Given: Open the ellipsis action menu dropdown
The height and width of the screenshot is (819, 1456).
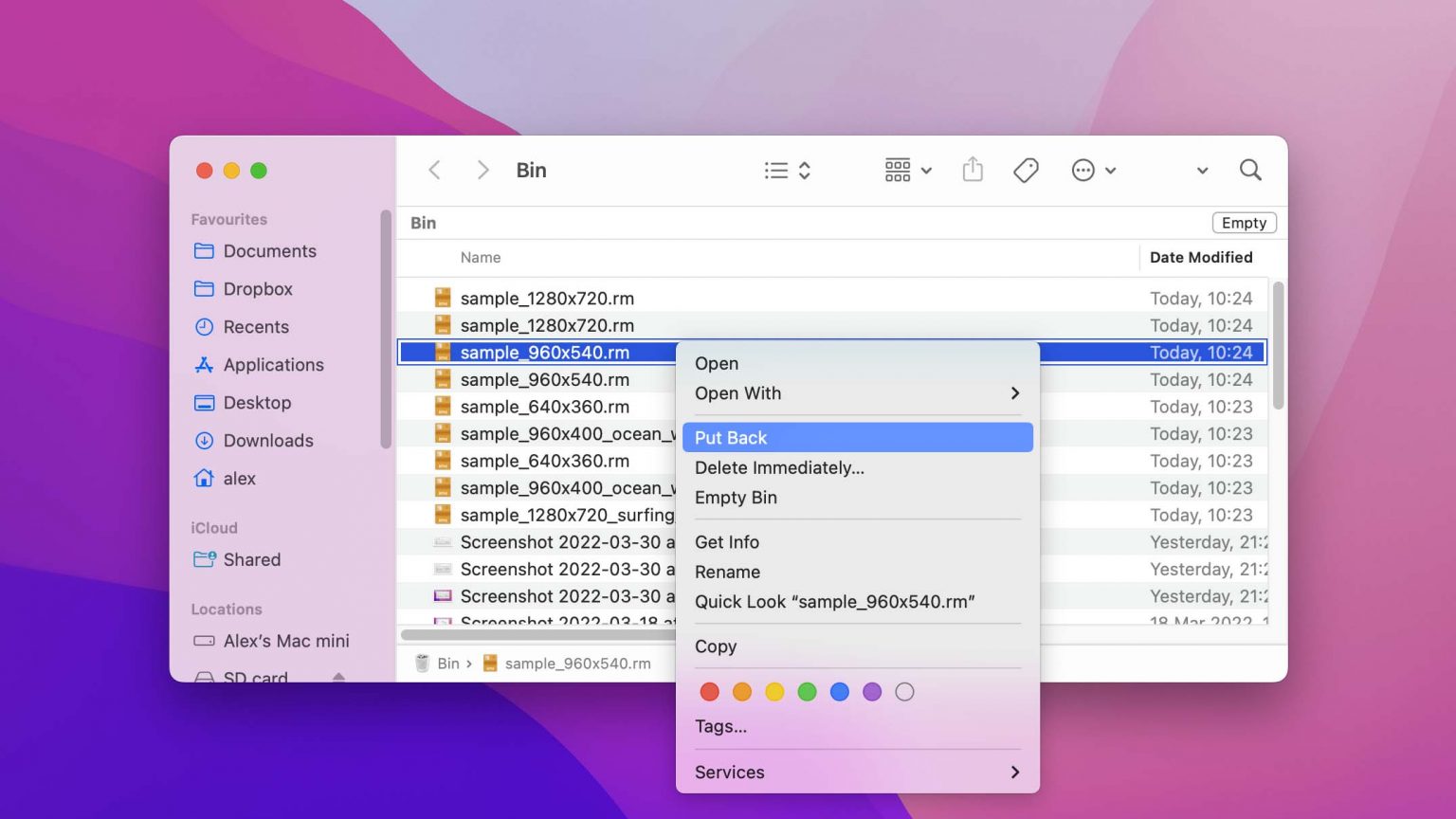Looking at the screenshot, I should coord(1093,171).
